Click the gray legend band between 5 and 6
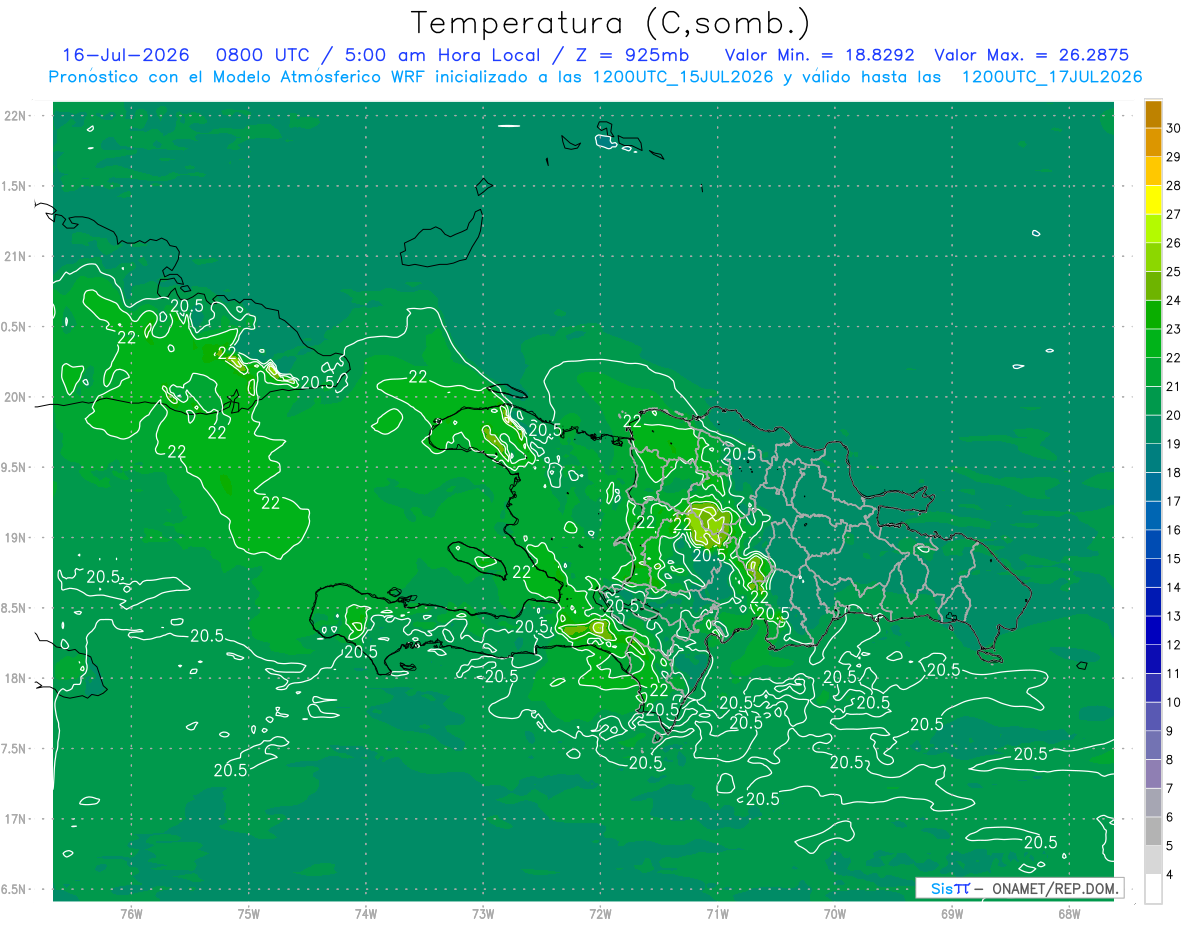Image resolution: width=1200 pixels, height=927 pixels. point(1153,832)
